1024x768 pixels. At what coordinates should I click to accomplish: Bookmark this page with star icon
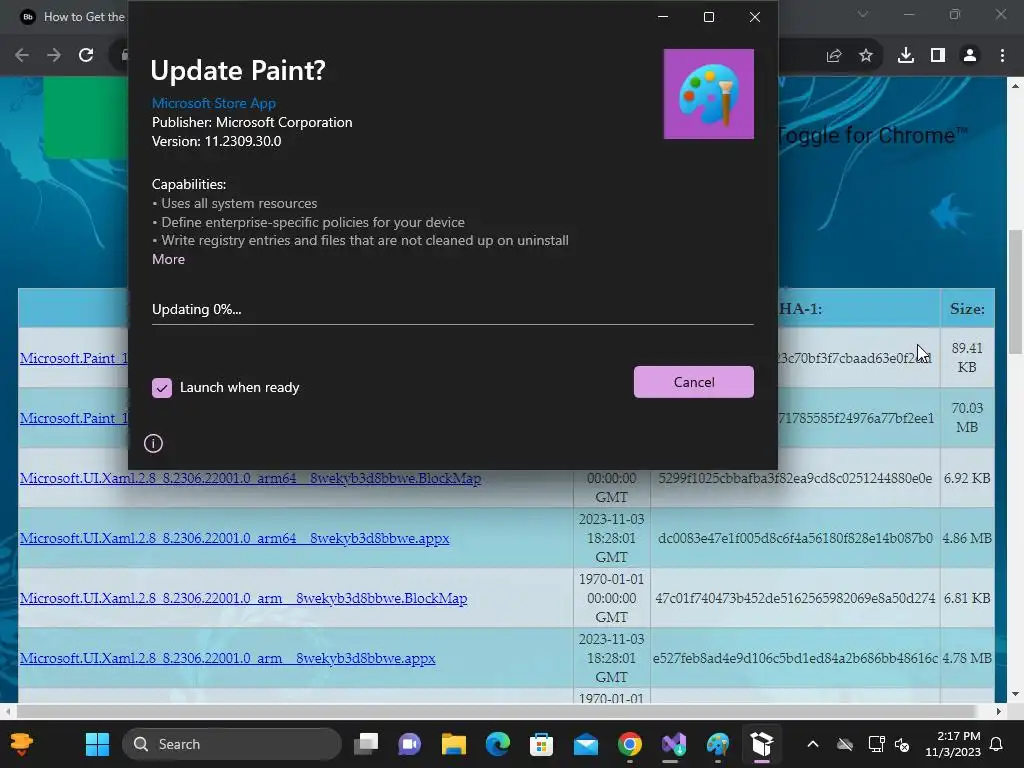coord(866,56)
